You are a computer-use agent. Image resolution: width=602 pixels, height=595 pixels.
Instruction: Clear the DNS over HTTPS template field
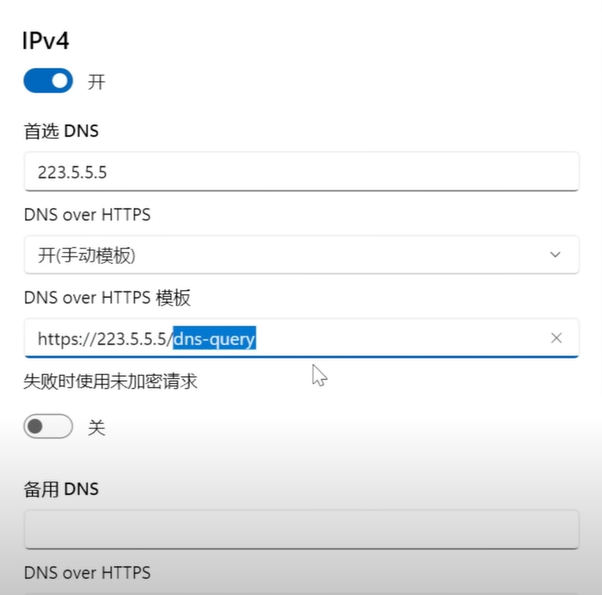pos(556,338)
